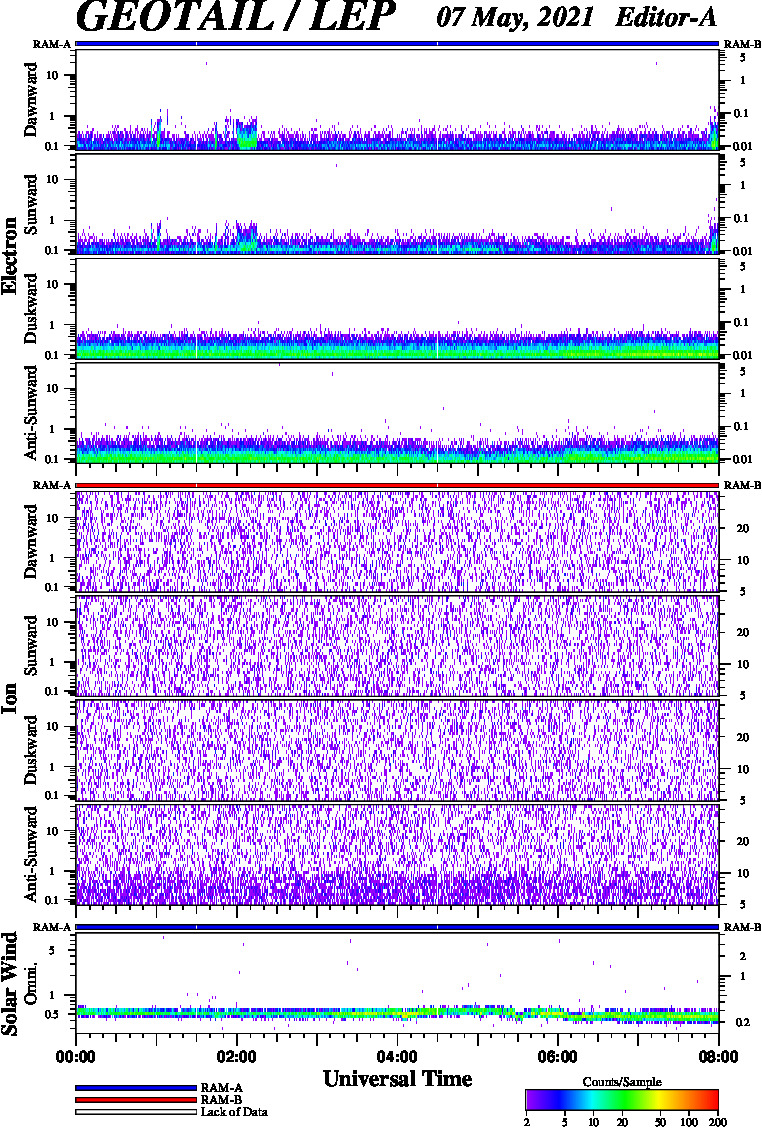Click the 2 label at the color bar start

[527, 1122]
